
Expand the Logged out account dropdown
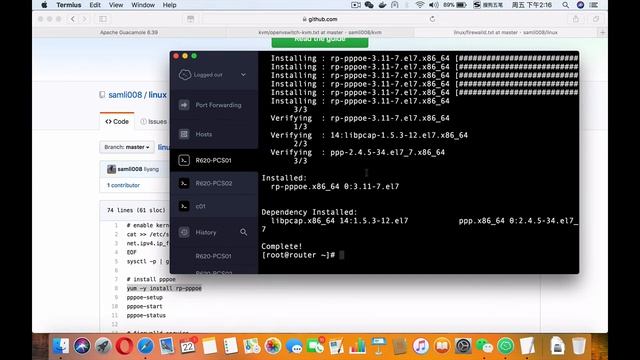click(x=243, y=75)
